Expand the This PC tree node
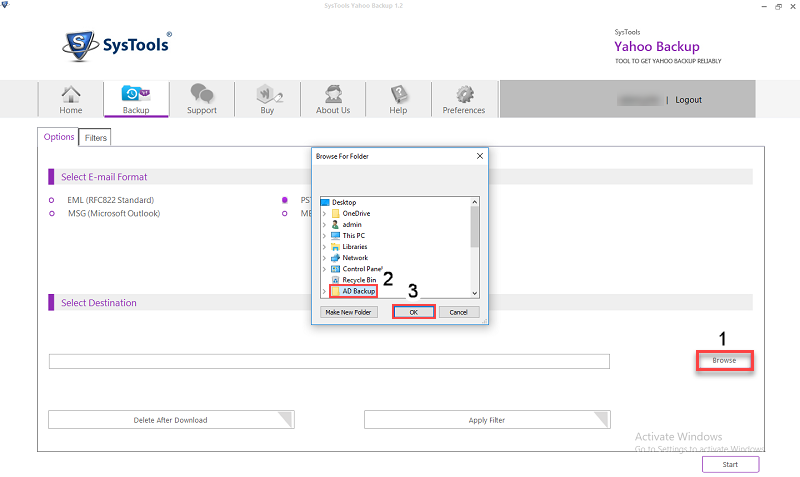The height and width of the screenshot is (477, 800). pyautogui.click(x=324, y=236)
